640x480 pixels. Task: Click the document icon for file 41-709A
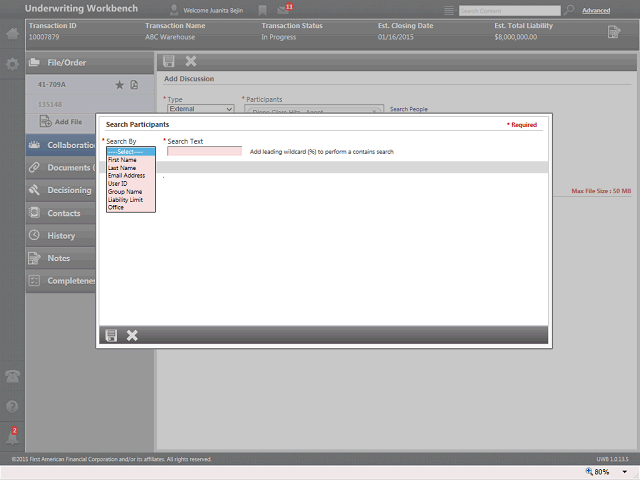[134, 85]
